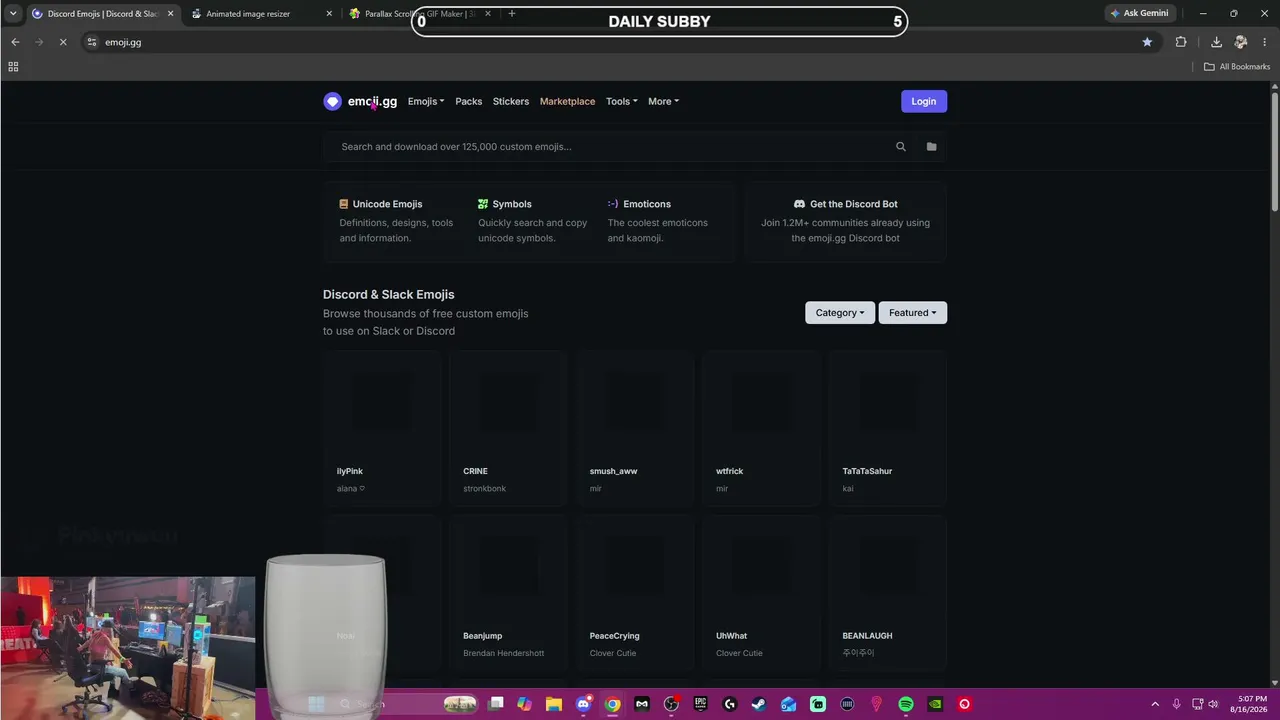
Task: Open the Chrome extensions puzzle icon
Action: (x=1181, y=42)
